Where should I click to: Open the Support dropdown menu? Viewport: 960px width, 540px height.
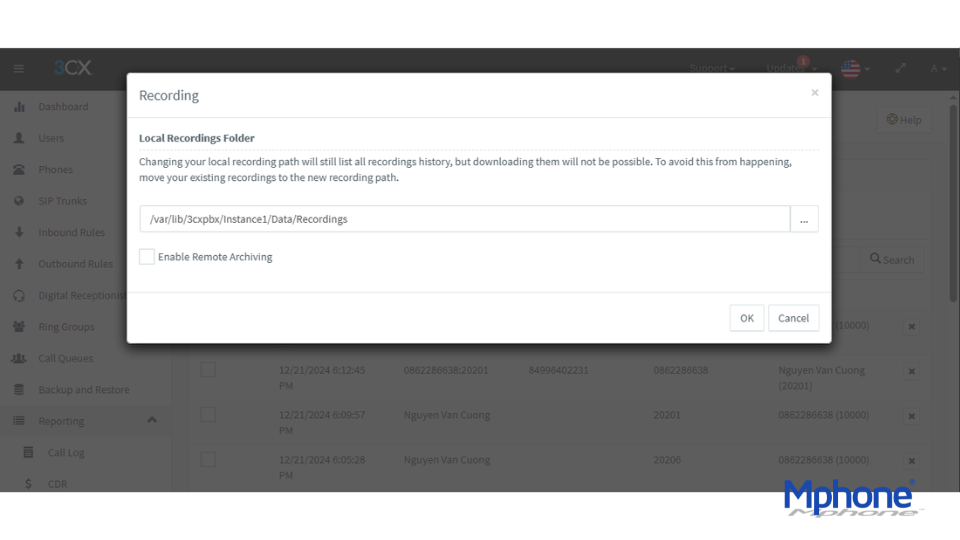[x=712, y=69]
